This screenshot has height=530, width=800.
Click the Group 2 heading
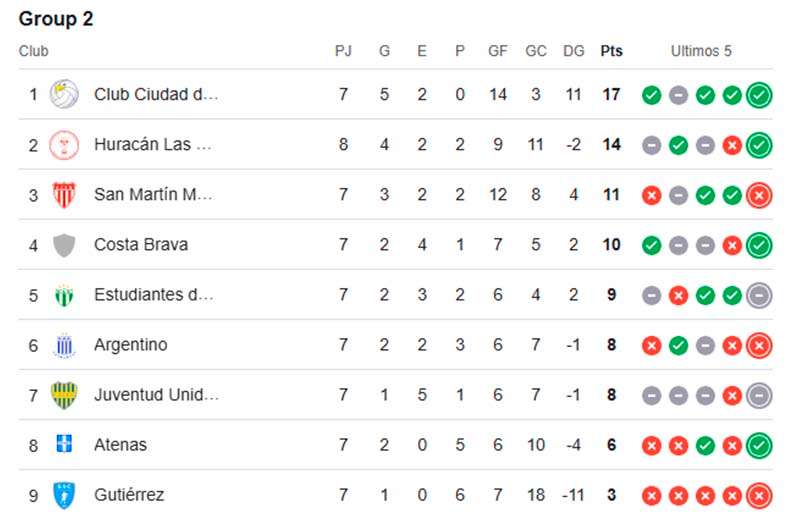tap(56, 19)
